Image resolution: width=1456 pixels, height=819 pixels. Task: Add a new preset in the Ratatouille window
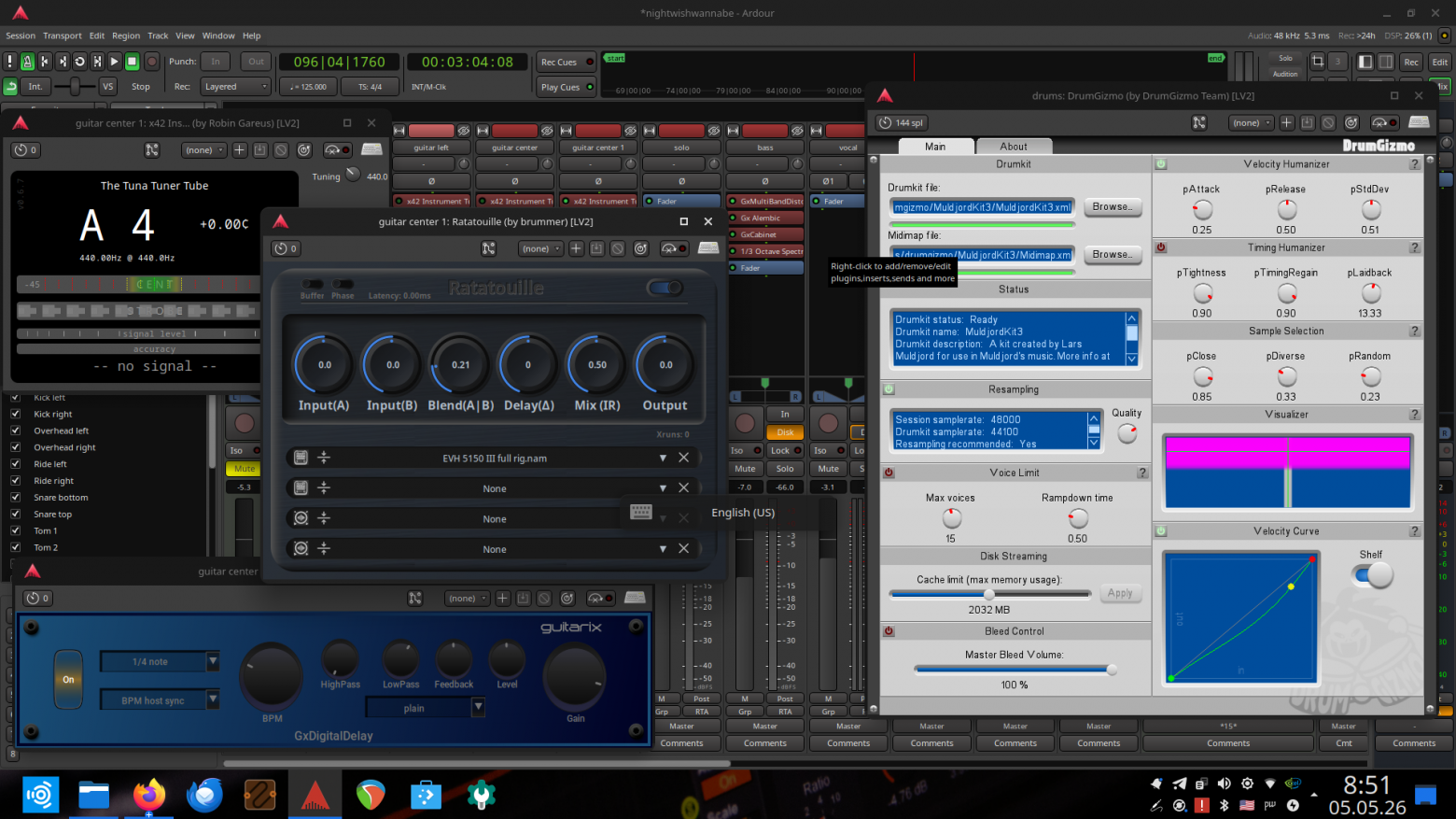(x=576, y=248)
